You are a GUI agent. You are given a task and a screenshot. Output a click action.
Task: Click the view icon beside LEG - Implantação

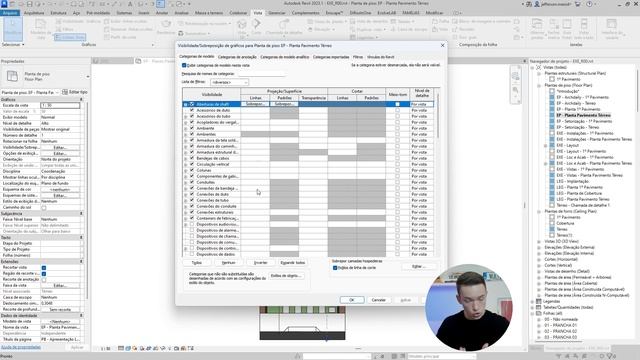(x=552, y=181)
